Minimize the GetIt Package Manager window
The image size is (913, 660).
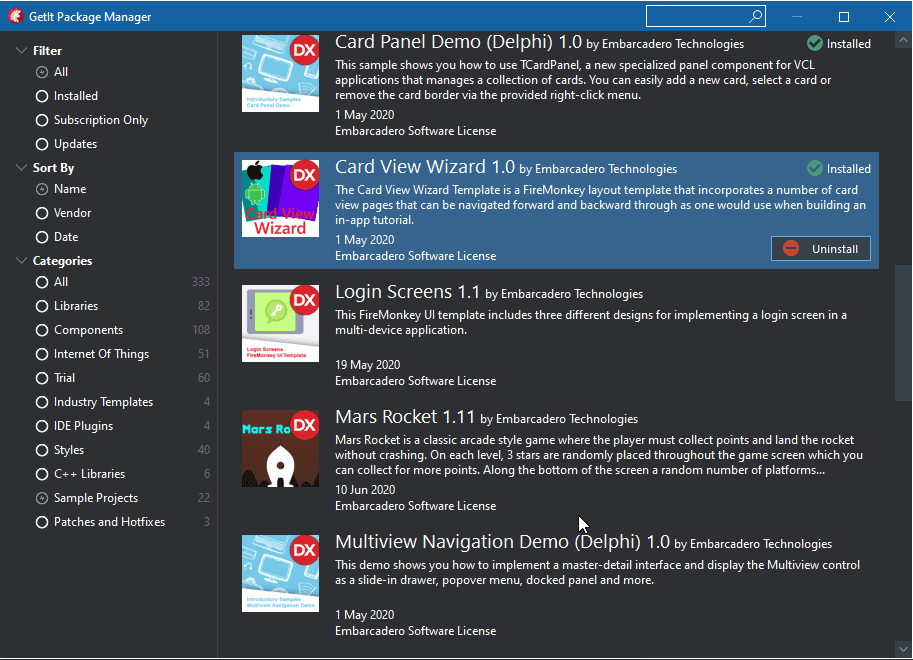click(x=797, y=17)
